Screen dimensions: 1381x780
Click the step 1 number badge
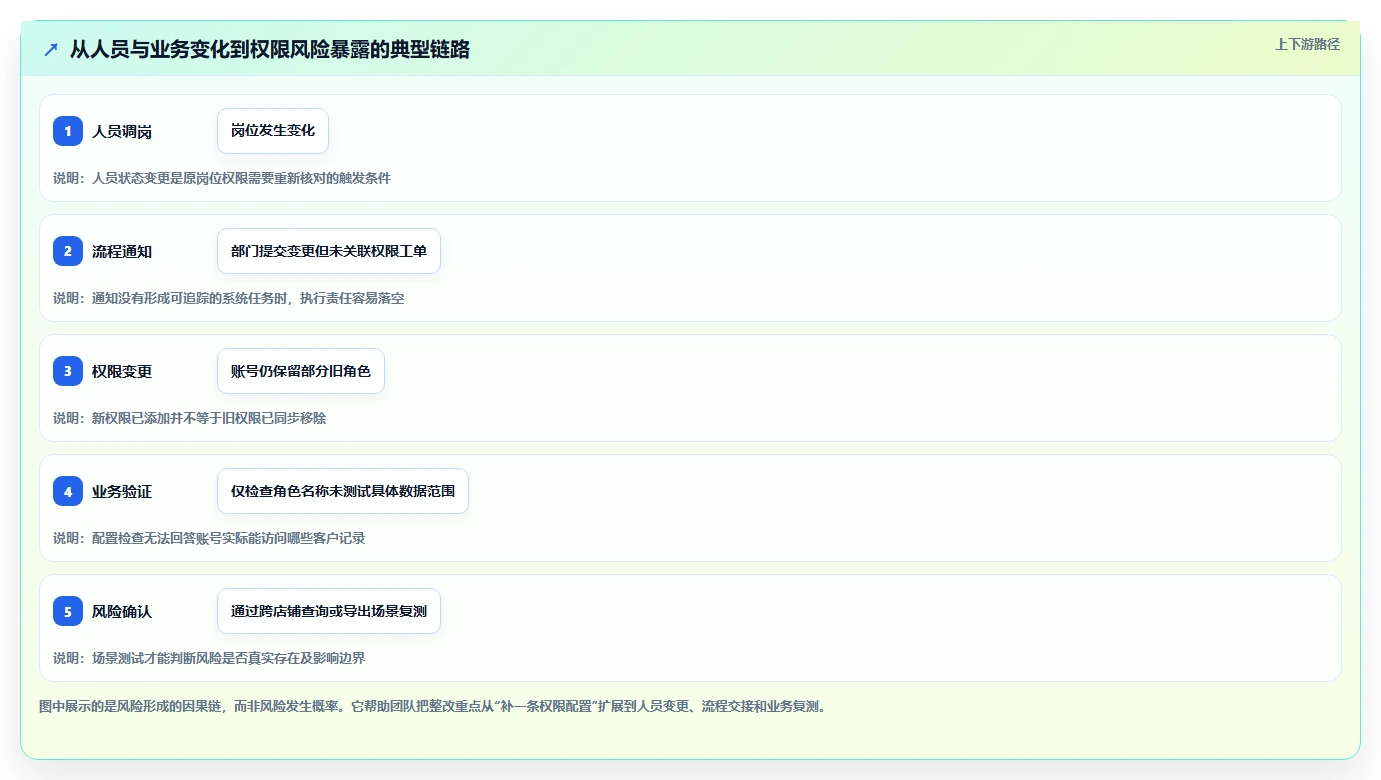tap(68, 131)
